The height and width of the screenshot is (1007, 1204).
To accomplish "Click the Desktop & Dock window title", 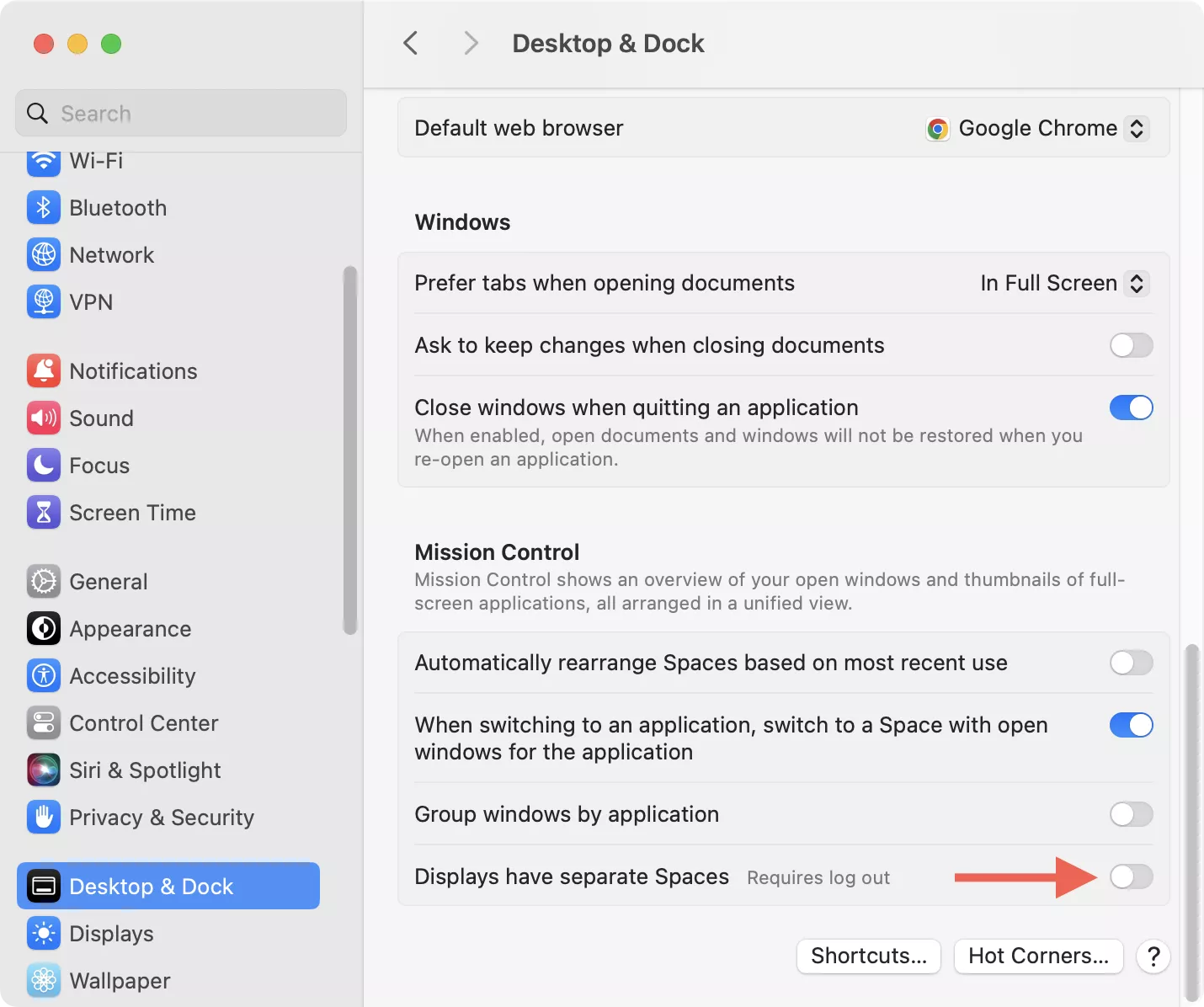I will (x=608, y=43).
